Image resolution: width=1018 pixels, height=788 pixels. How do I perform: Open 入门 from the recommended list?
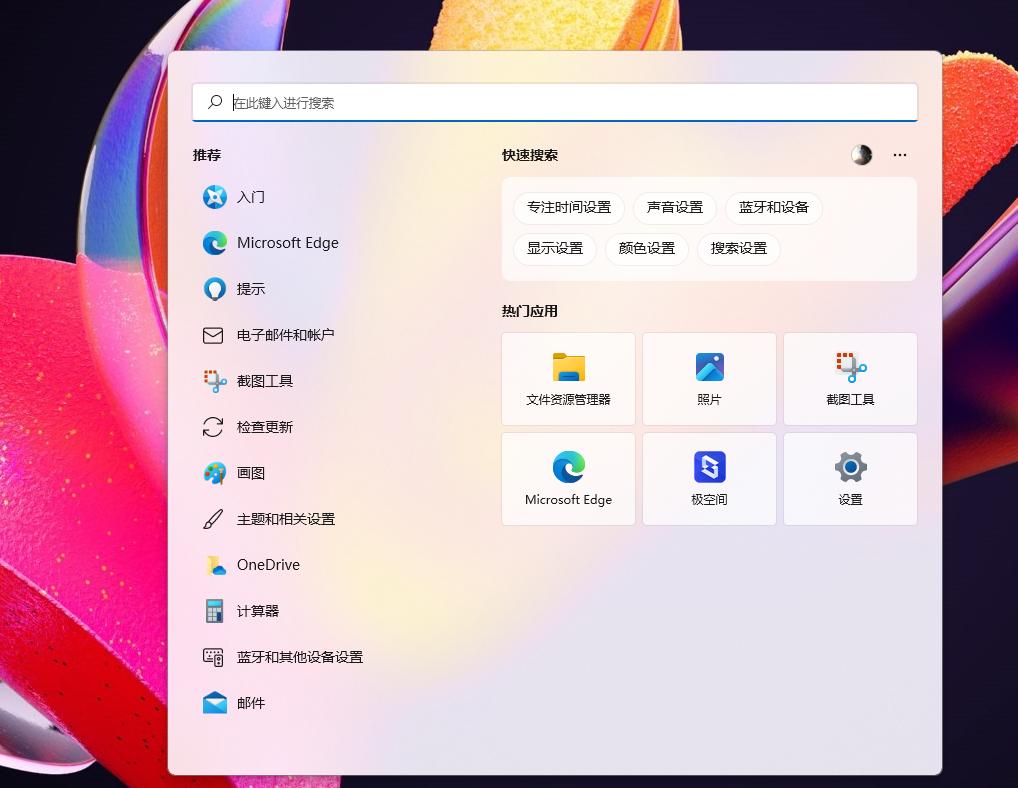point(251,197)
